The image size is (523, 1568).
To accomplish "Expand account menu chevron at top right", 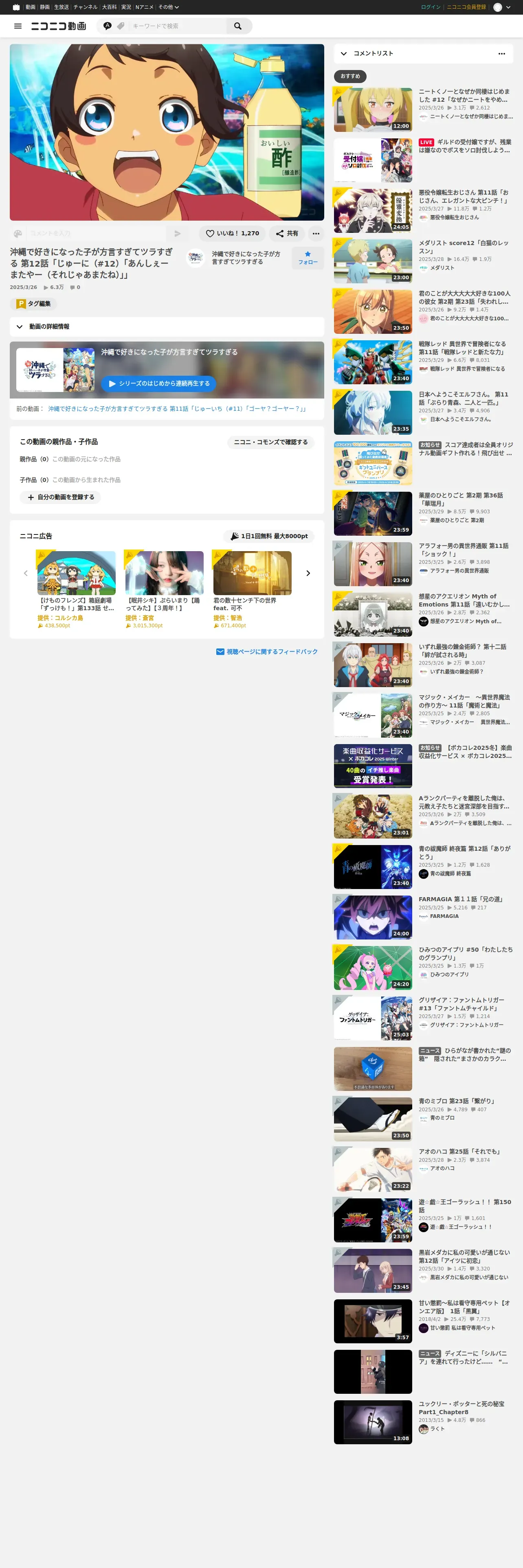I will [x=508, y=7].
